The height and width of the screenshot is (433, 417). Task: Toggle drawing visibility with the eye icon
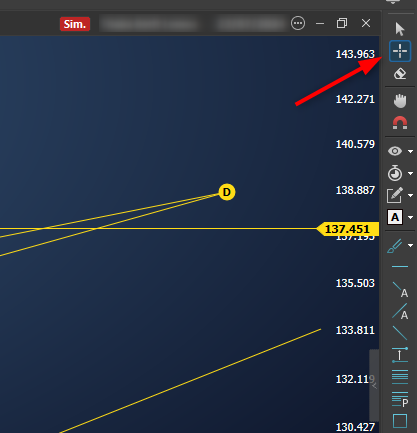[x=395, y=151]
